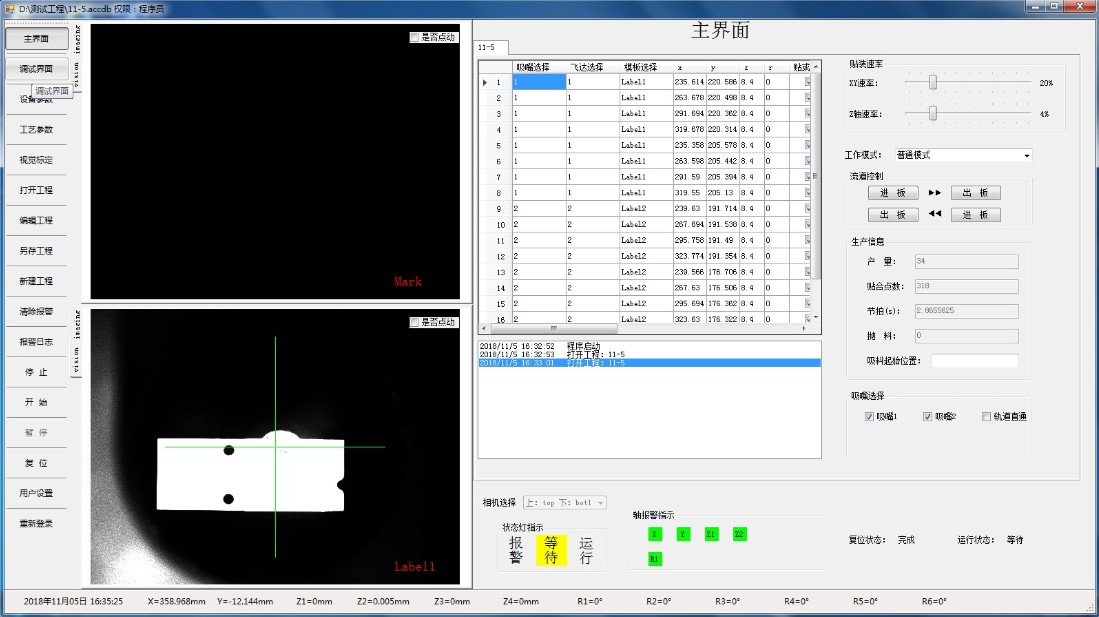Screen dimensions: 1099x617
Task: Click the green Z2 axis alarm indicator
Action: coord(739,534)
